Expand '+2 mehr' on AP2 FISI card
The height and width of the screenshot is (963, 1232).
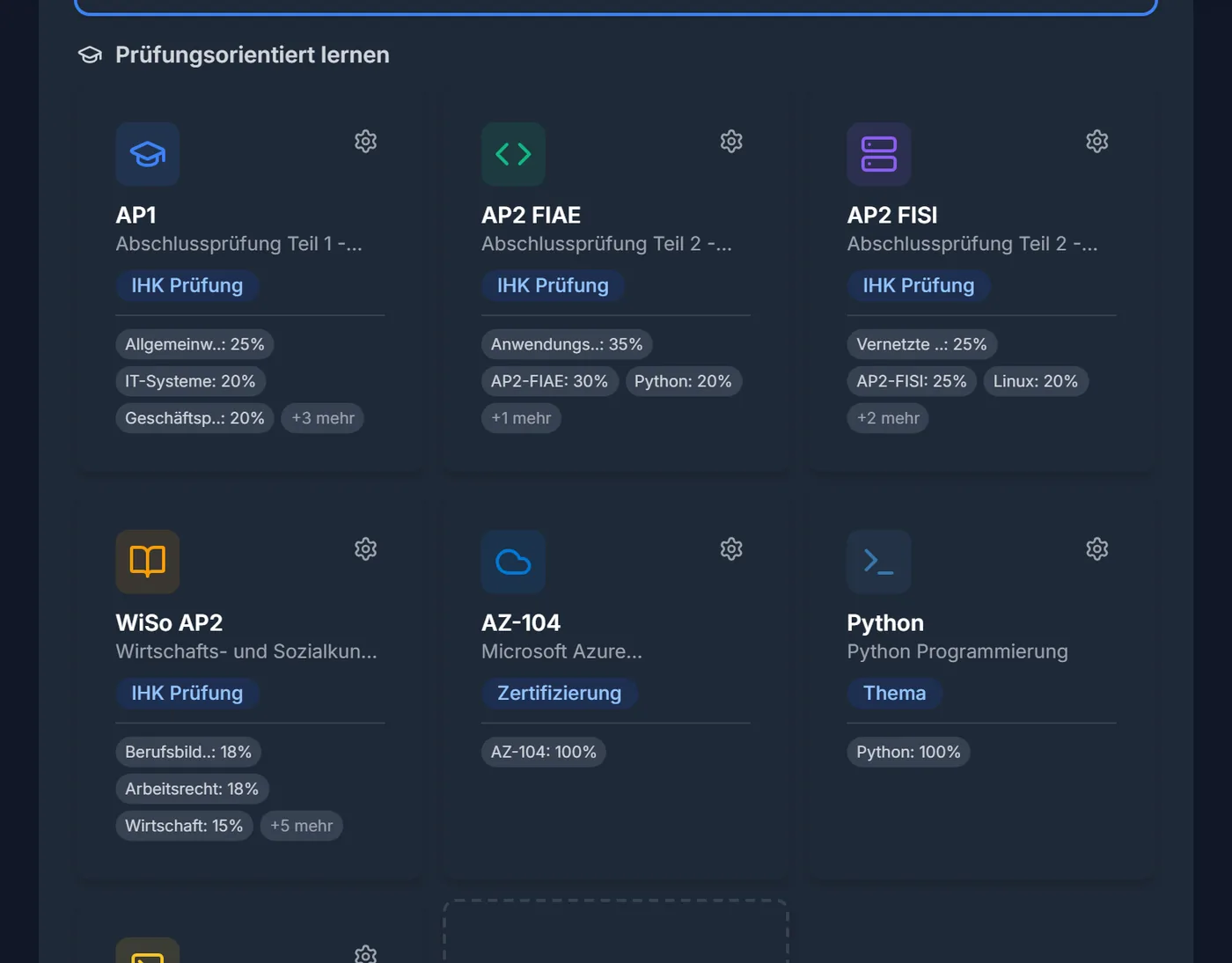888,418
